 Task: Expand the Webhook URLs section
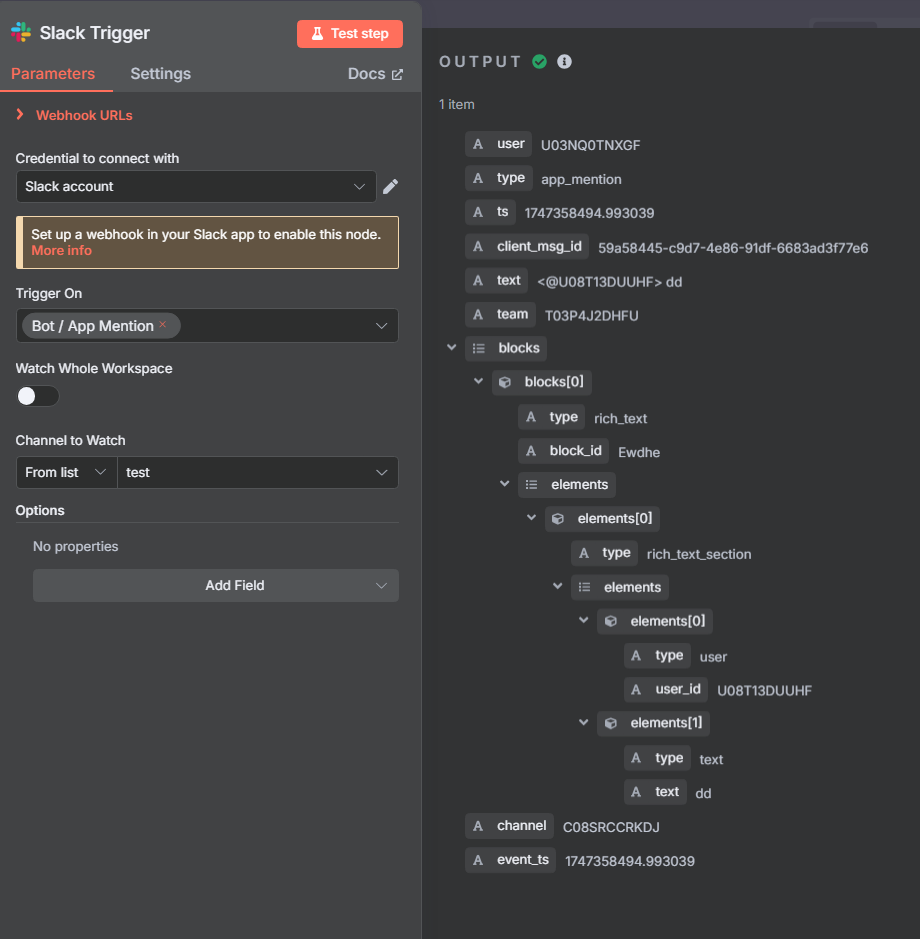point(74,115)
